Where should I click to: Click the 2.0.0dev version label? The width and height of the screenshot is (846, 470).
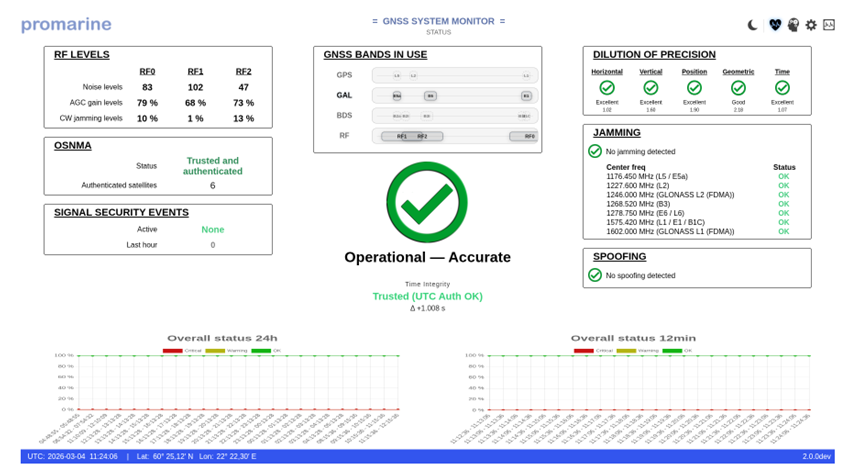(x=816, y=457)
